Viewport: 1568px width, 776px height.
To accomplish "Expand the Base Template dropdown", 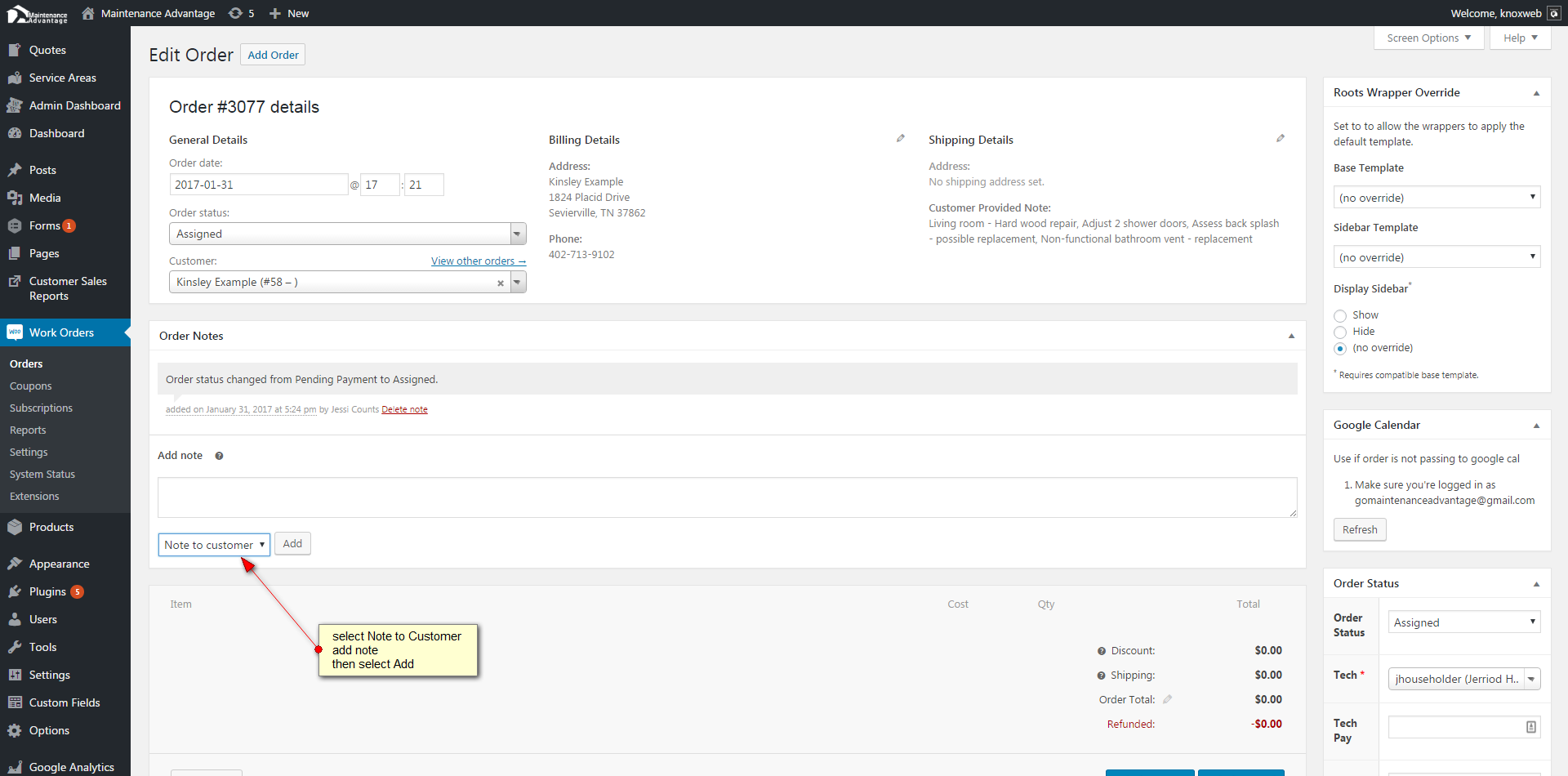I will [1436, 198].
